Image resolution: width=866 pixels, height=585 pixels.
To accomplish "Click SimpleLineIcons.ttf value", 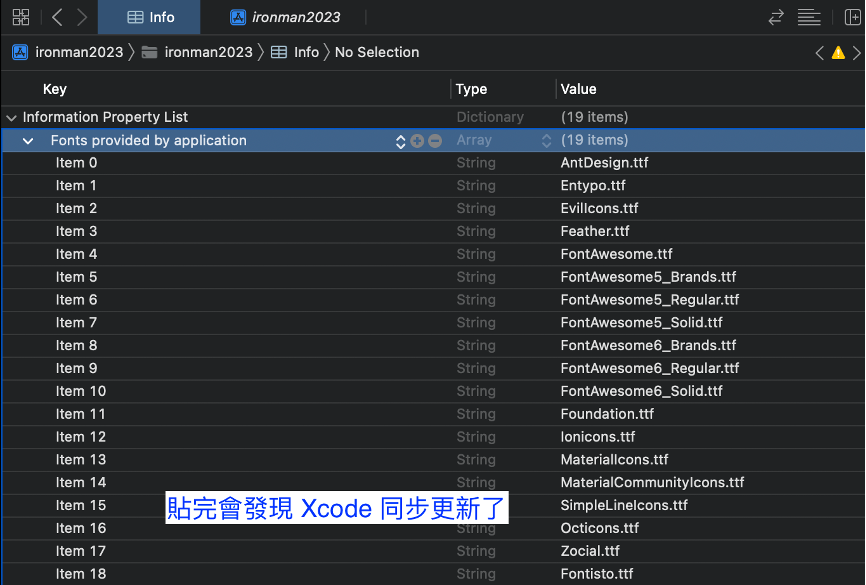I will (x=624, y=505).
